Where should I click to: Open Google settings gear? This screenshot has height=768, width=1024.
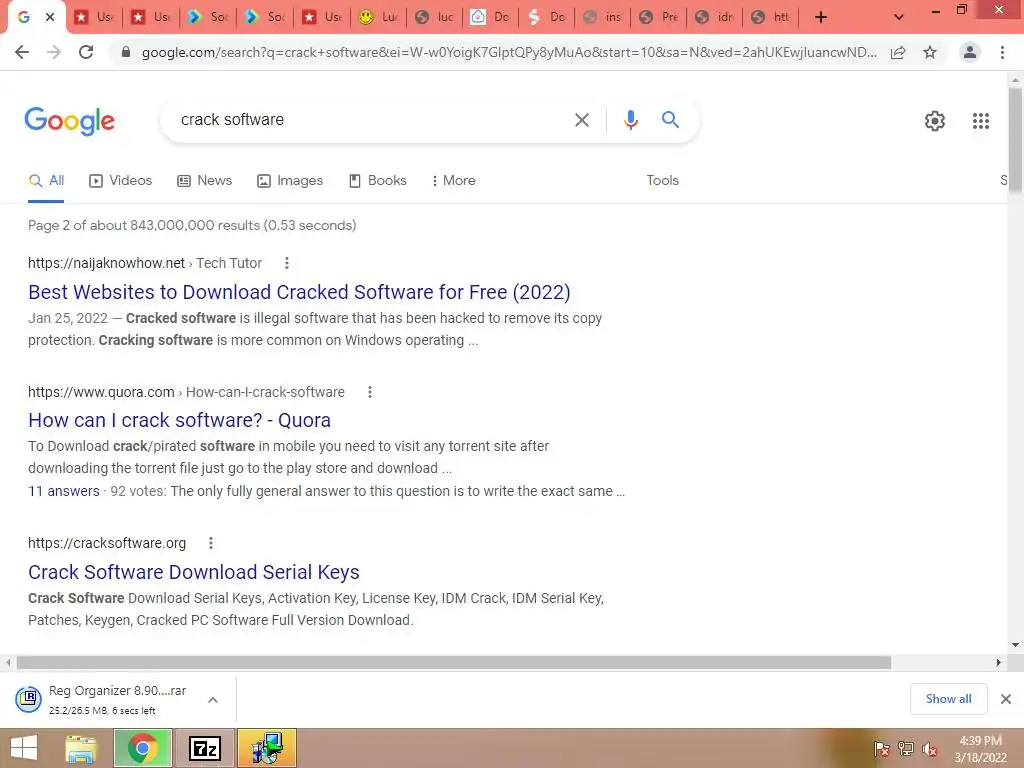point(935,121)
